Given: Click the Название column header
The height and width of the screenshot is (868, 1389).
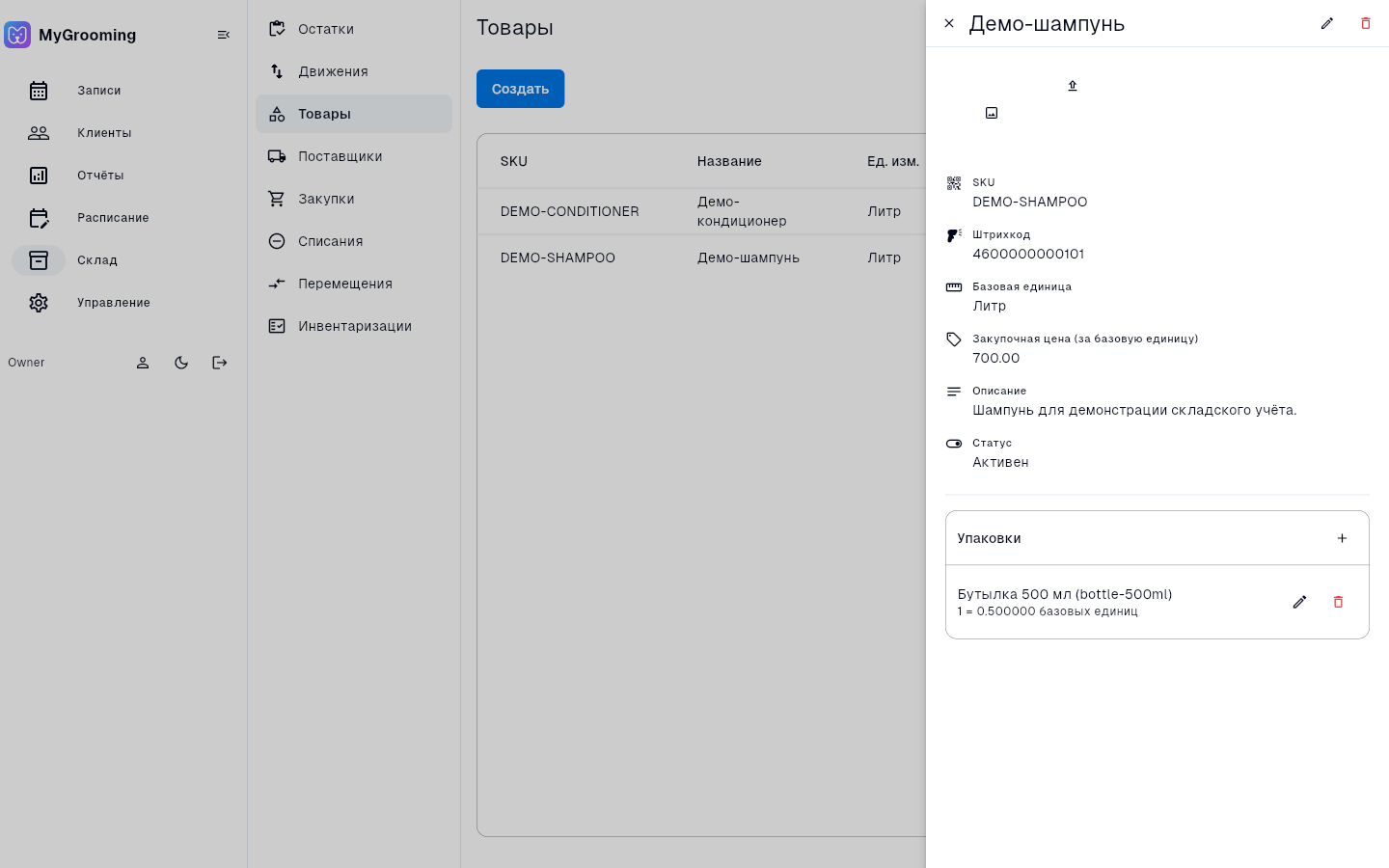Looking at the screenshot, I should [x=729, y=161].
